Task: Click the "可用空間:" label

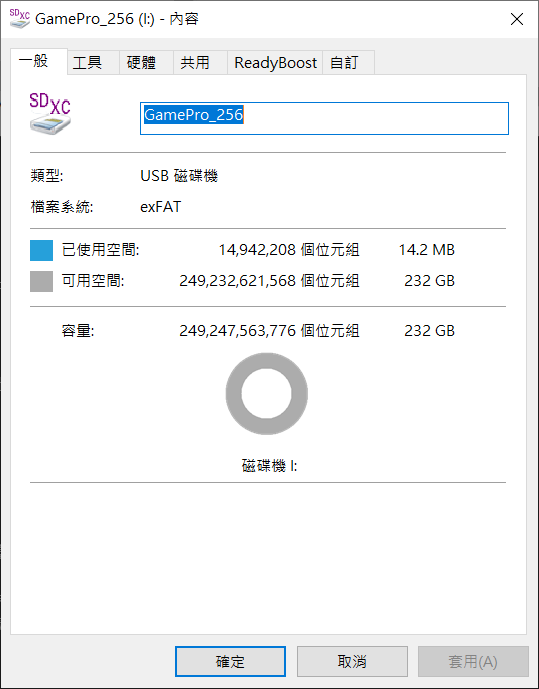Action: [x=93, y=281]
